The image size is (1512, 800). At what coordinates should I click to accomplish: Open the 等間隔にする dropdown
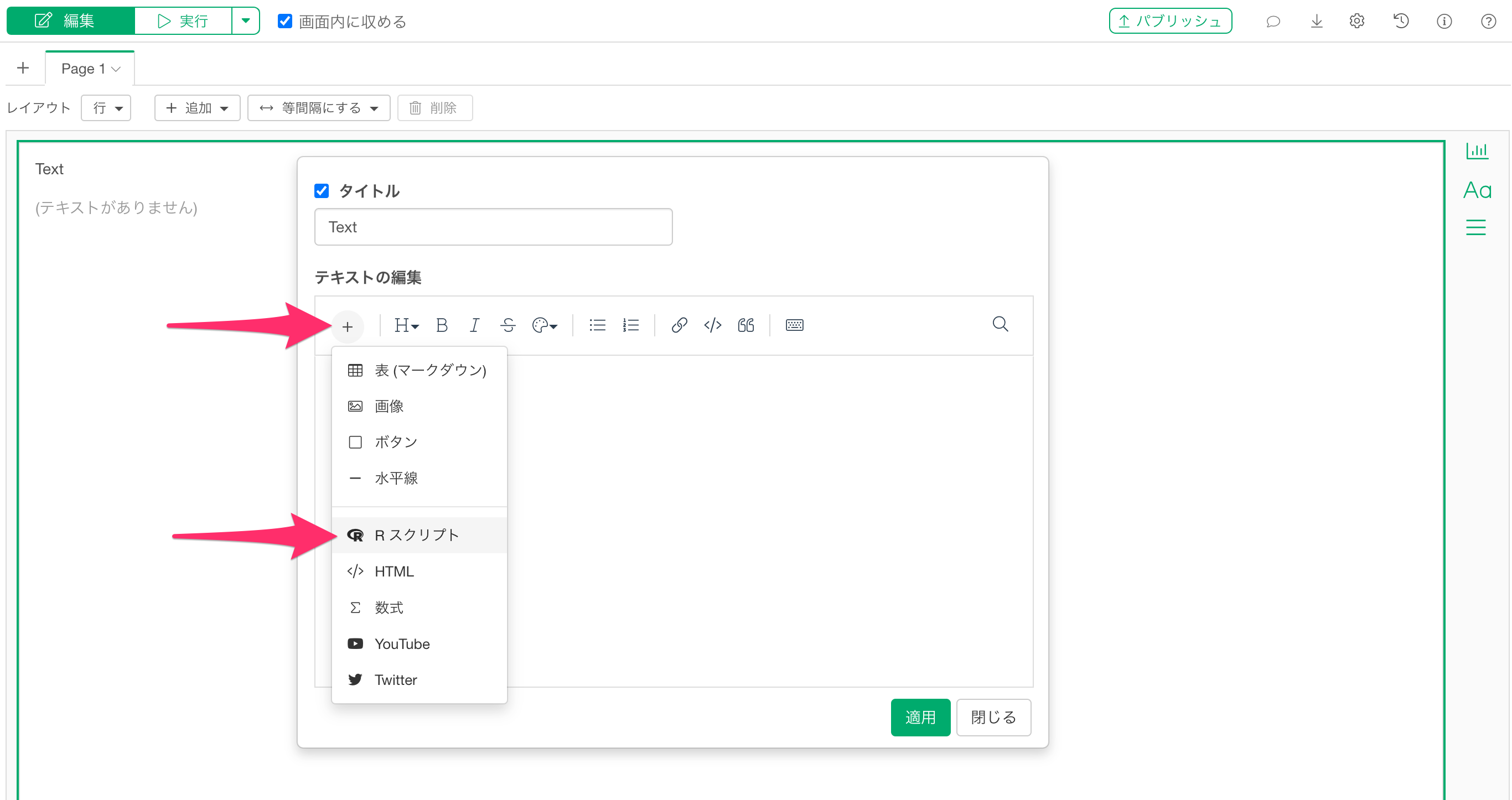(x=319, y=108)
